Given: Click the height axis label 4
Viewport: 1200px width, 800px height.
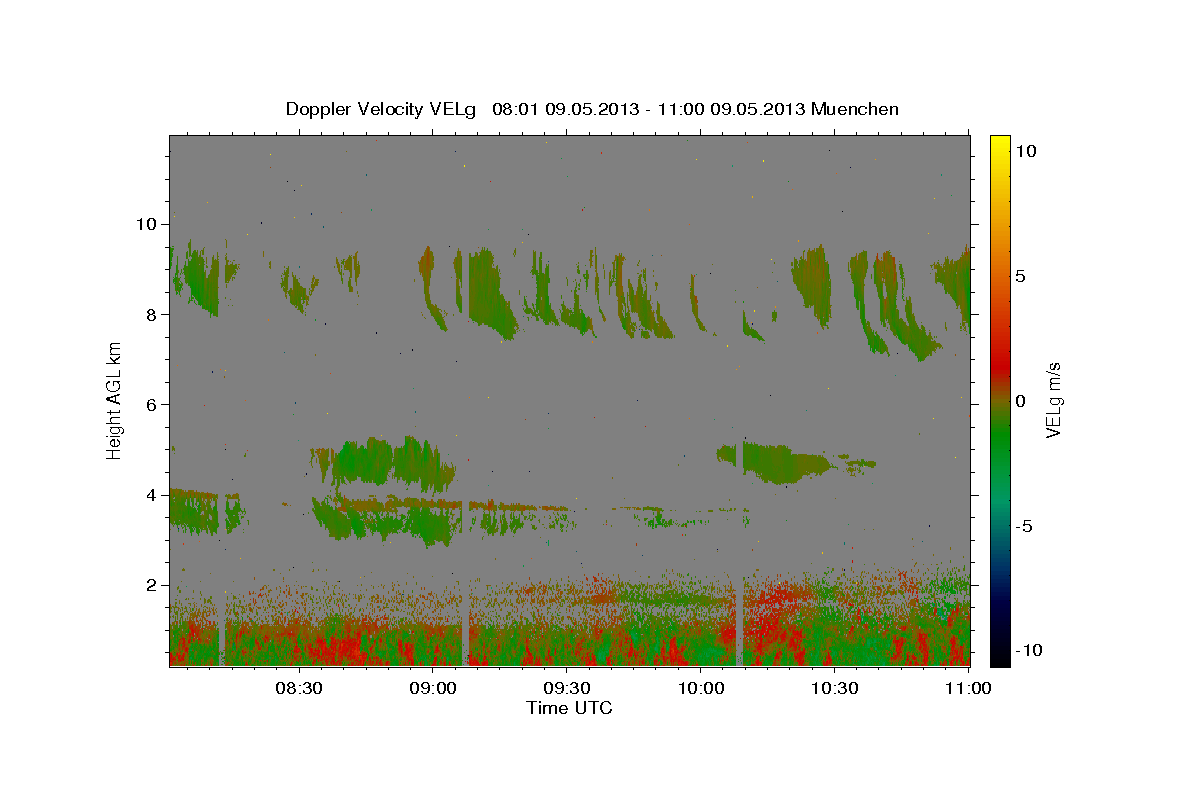Looking at the screenshot, I should (x=154, y=495).
